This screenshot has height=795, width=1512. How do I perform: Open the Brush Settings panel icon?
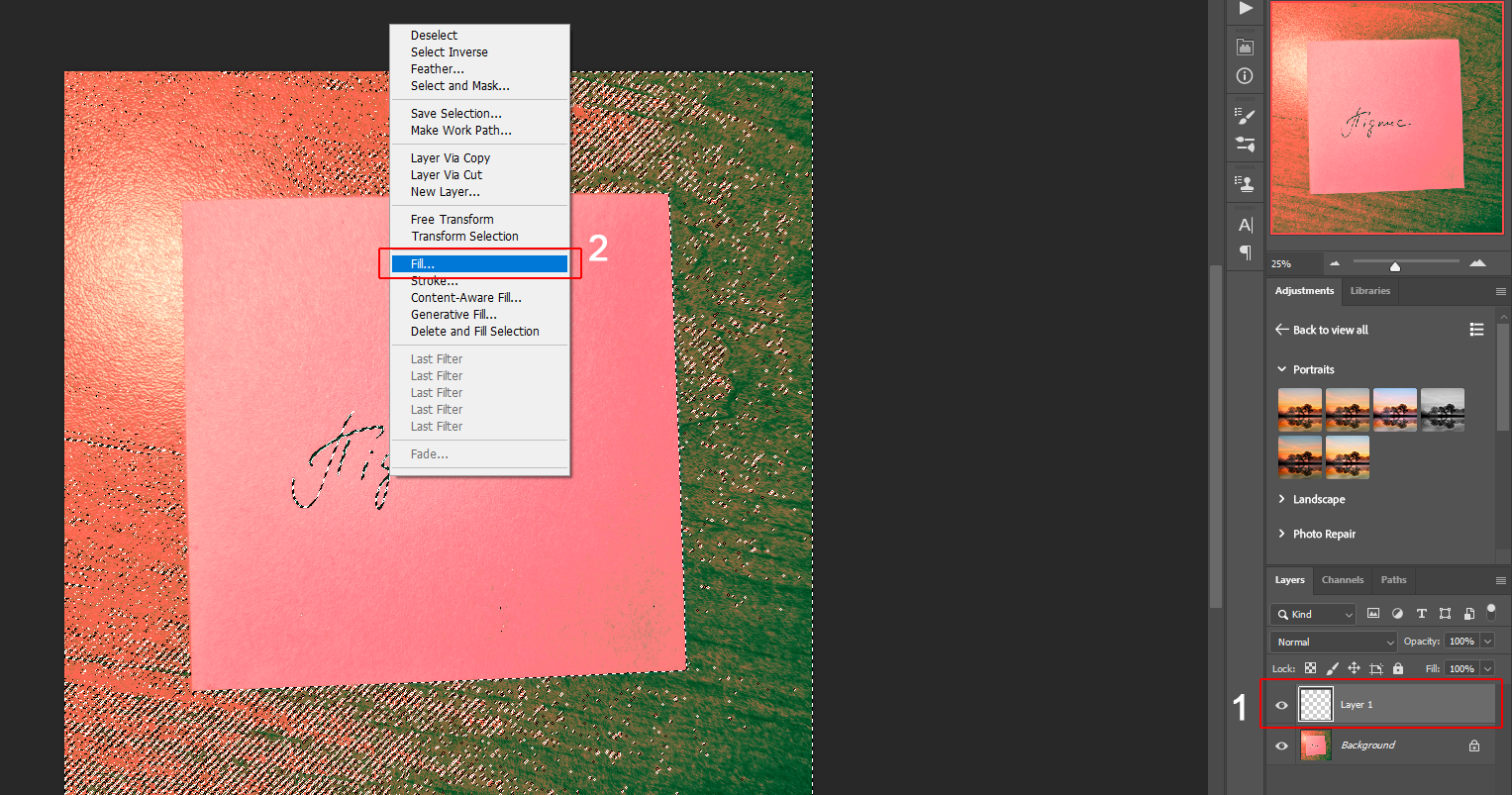point(1245,115)
